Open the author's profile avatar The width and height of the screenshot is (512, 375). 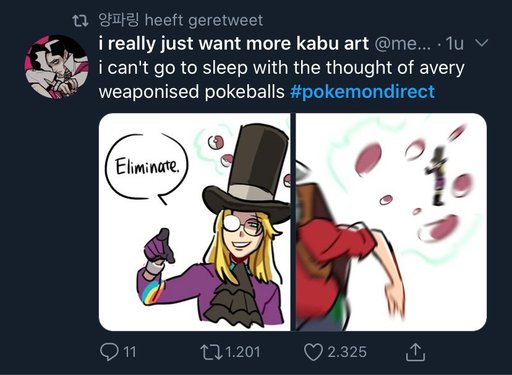(56, 67)
